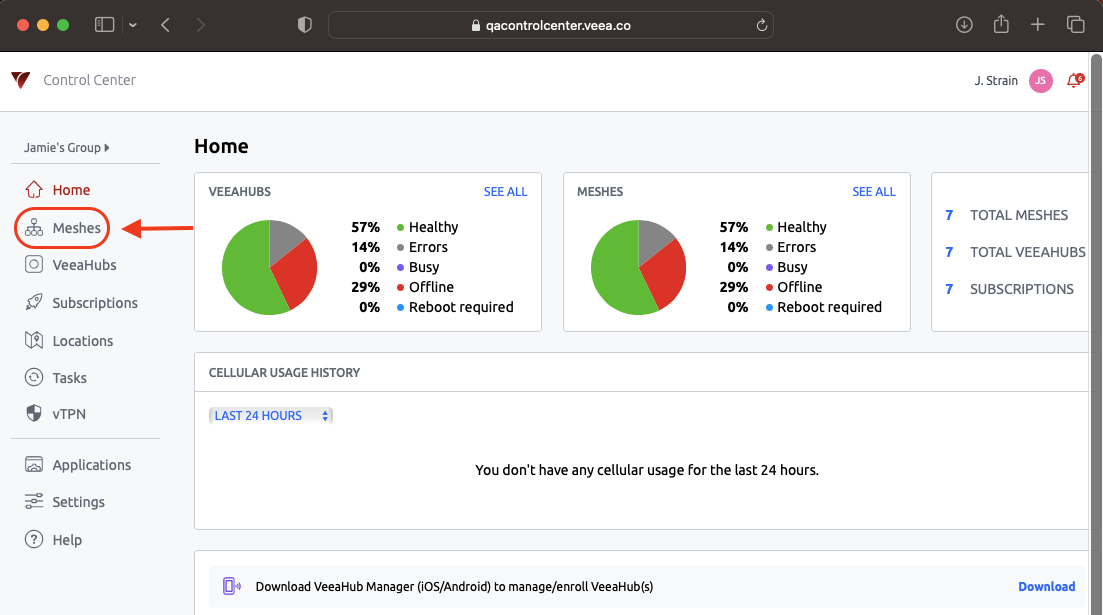Viewport: 1103px width, 615px height.
Task: Open the Last 24 Hours dropdown
Action: pyautogui.click(x=271, y=416)
